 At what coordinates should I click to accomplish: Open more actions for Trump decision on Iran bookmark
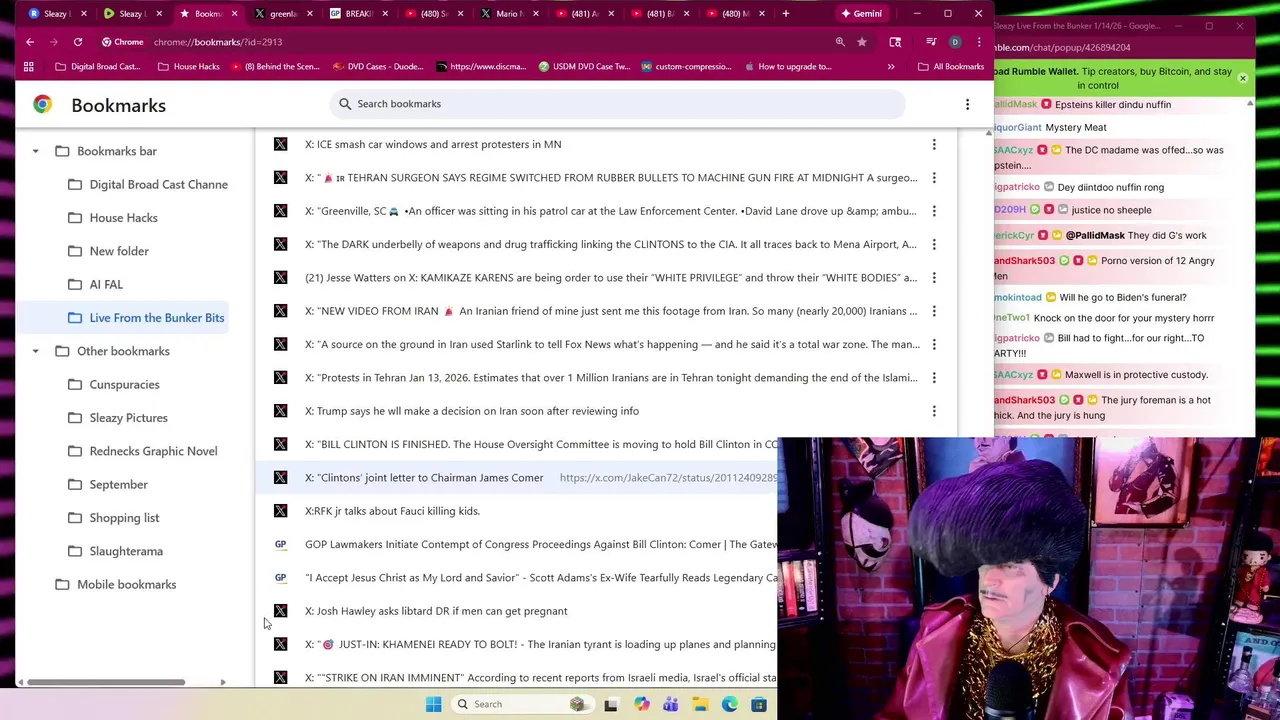[934, 411]
